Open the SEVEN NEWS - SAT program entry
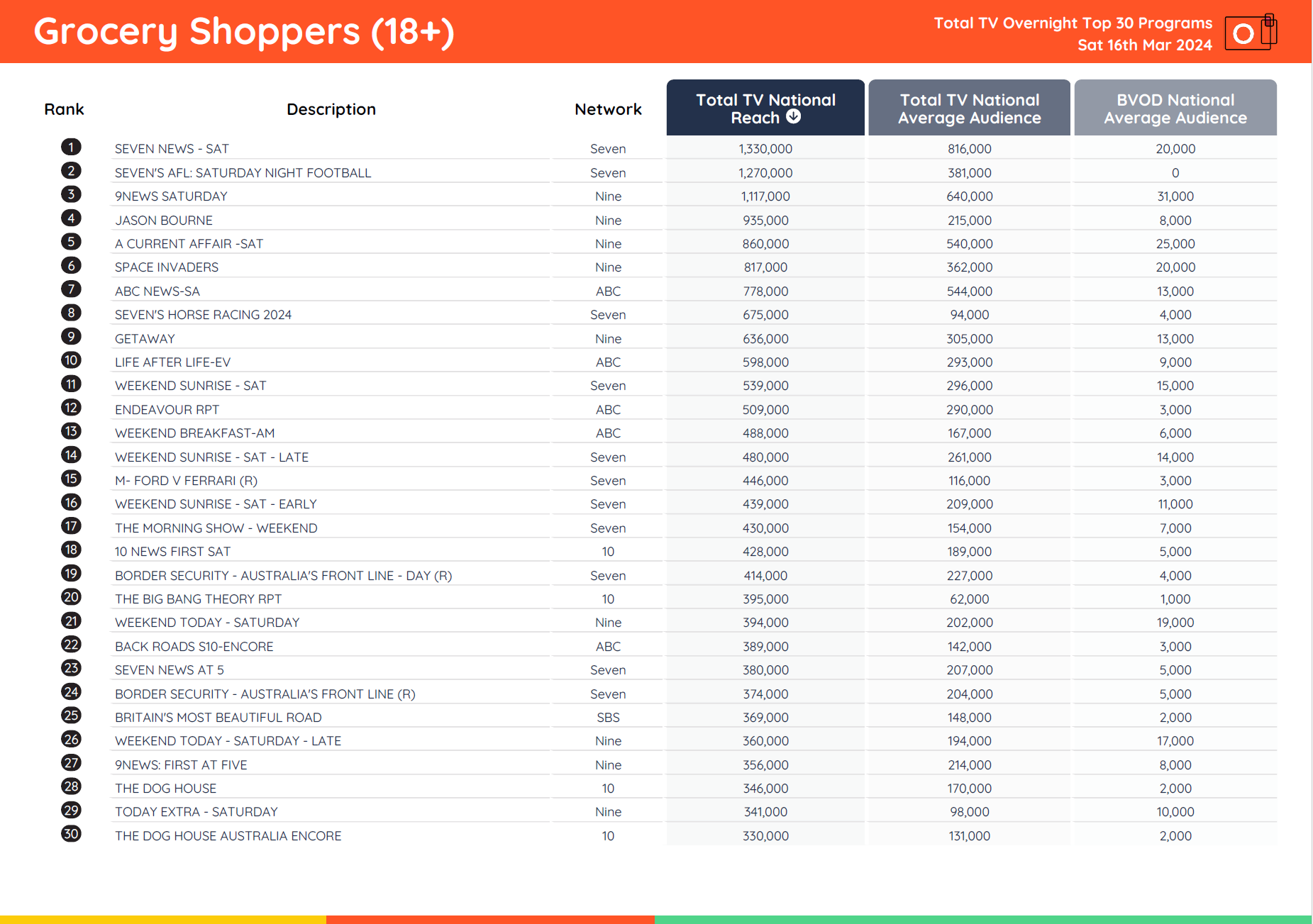 (x=172, y=149)
